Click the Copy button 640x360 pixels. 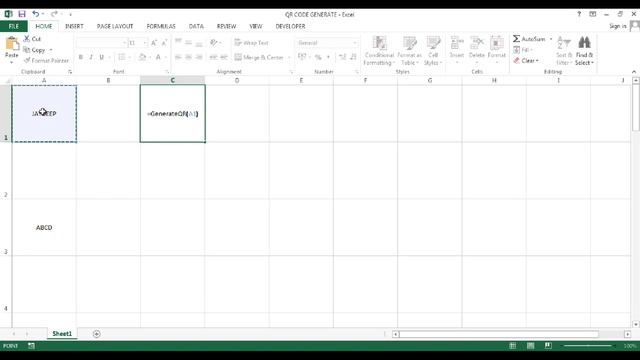pos(34,50)
